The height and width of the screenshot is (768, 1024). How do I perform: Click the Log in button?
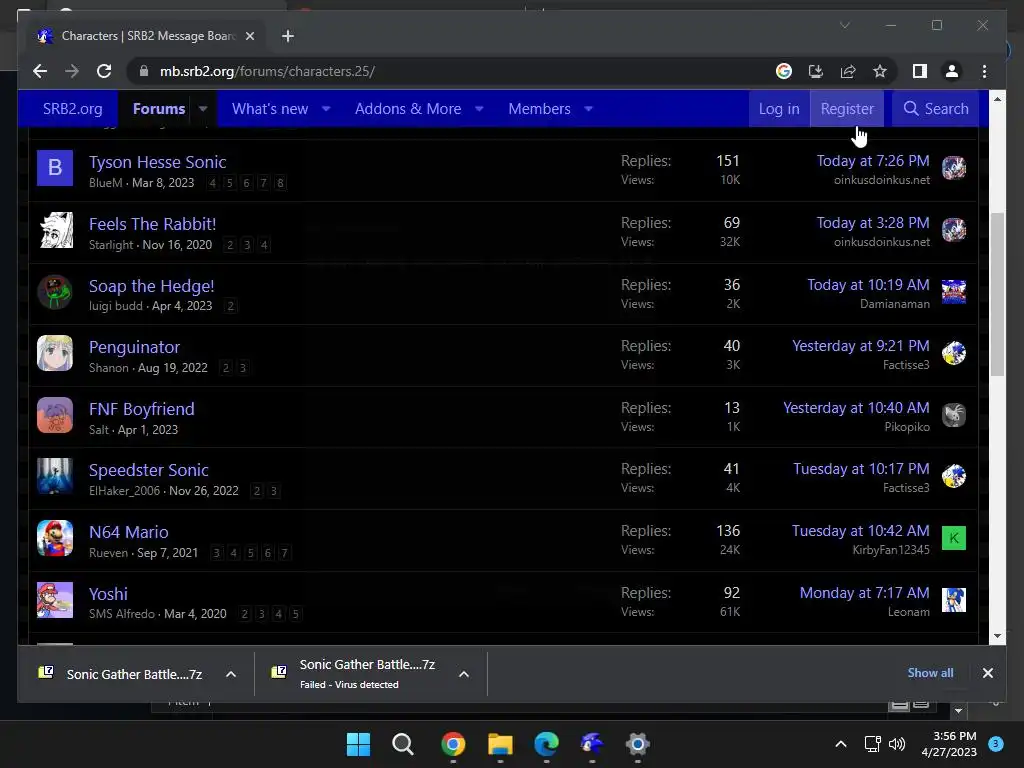pyautogui.click(x=779, y=108)
